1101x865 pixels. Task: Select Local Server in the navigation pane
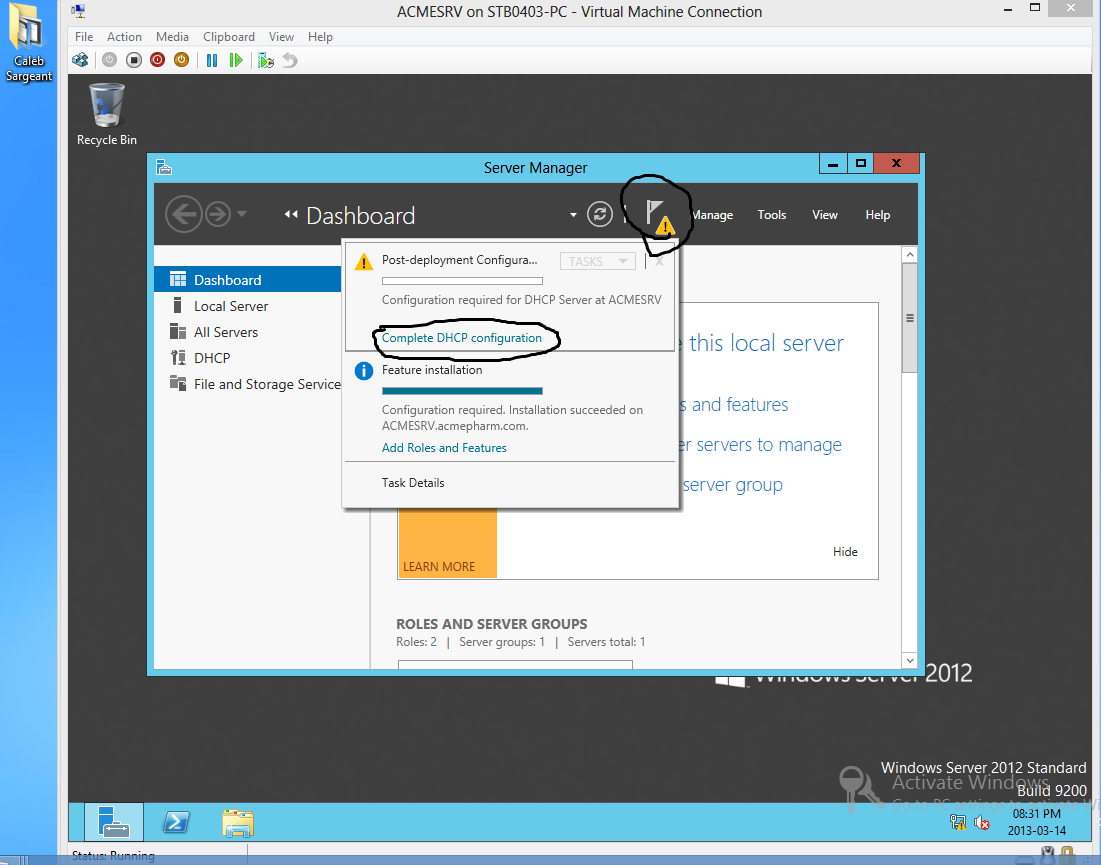(x=248, y=306)
